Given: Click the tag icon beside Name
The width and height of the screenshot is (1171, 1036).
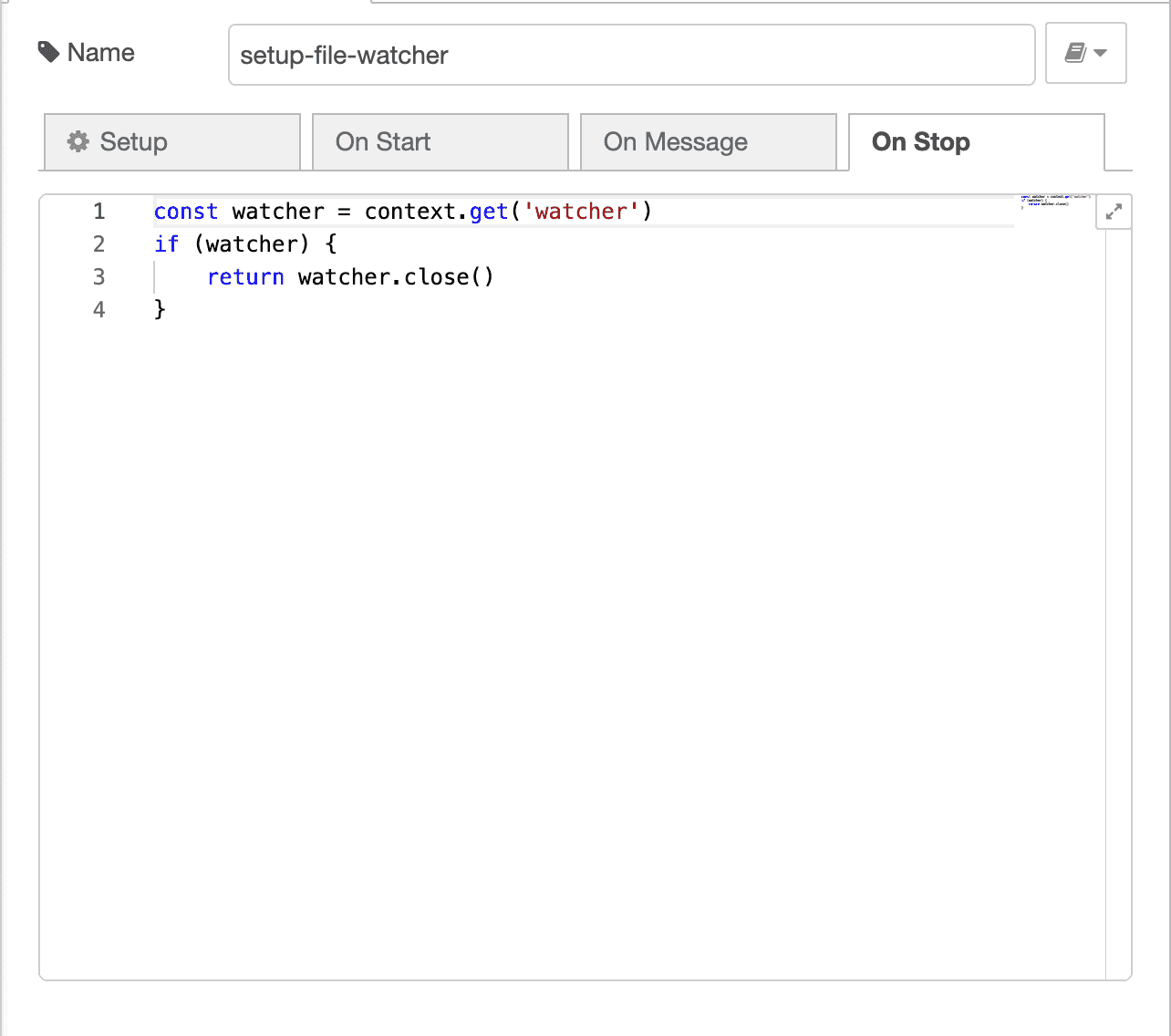Looking at the screenshot, I should click(x=48, y=53).
